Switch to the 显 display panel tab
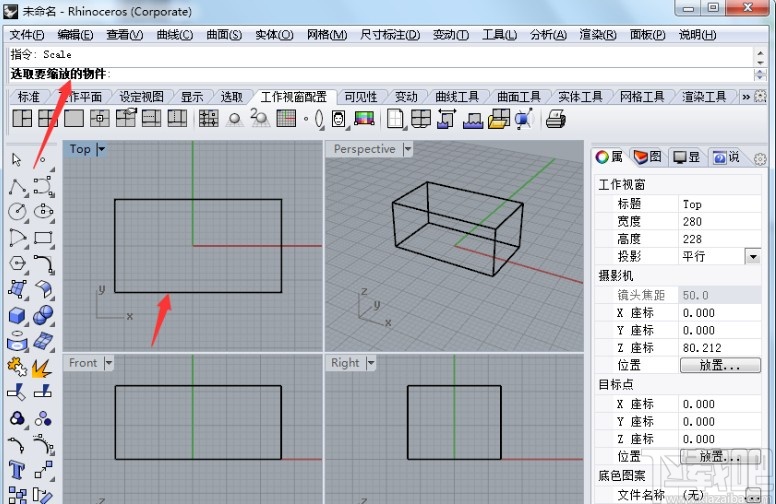Image resolution: width=776 pixels, height=504 pixels. pos(687,157)
